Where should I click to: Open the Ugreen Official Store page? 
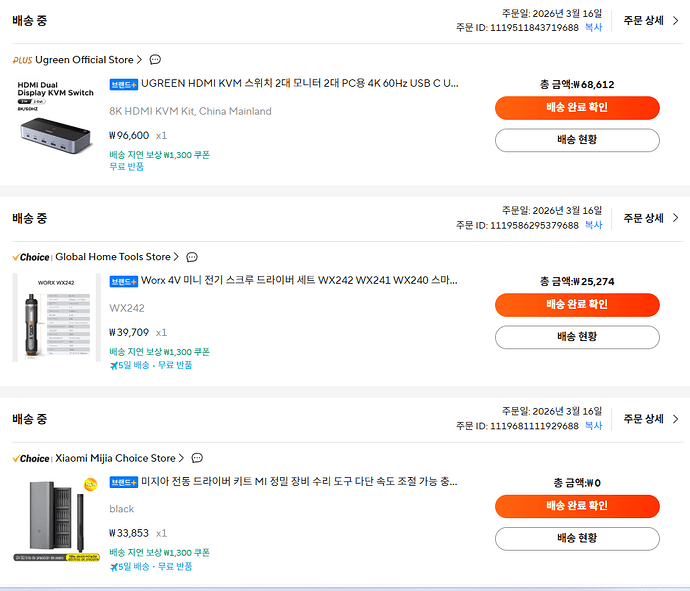84,60
